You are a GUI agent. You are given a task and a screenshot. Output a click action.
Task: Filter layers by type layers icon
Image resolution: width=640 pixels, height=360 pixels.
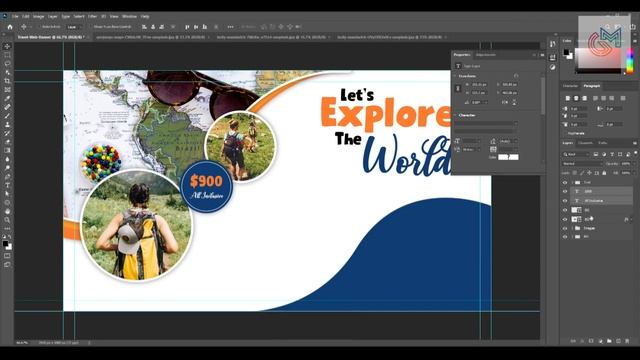coord(612,154)
